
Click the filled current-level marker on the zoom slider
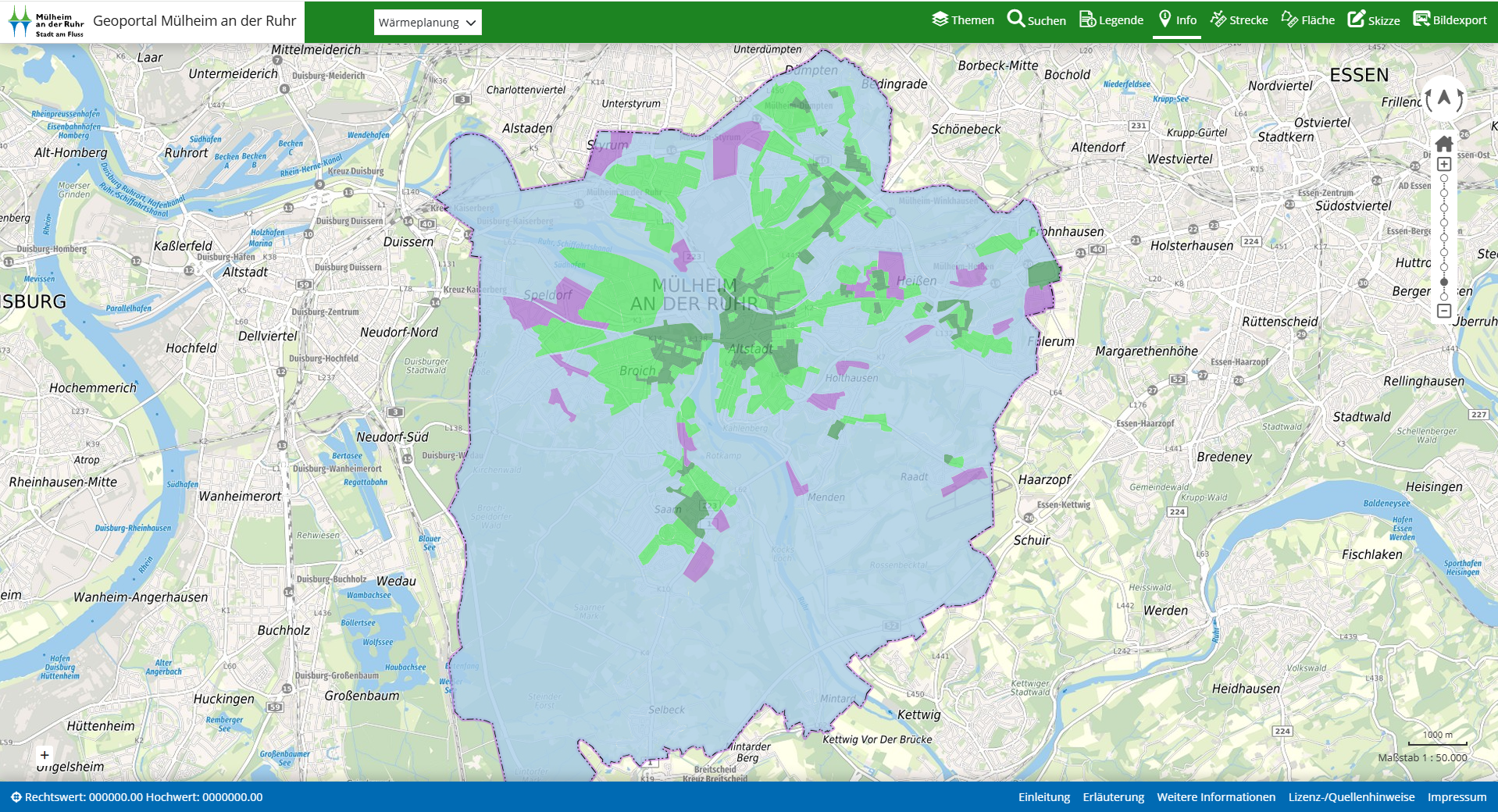tap(1444, 282)
